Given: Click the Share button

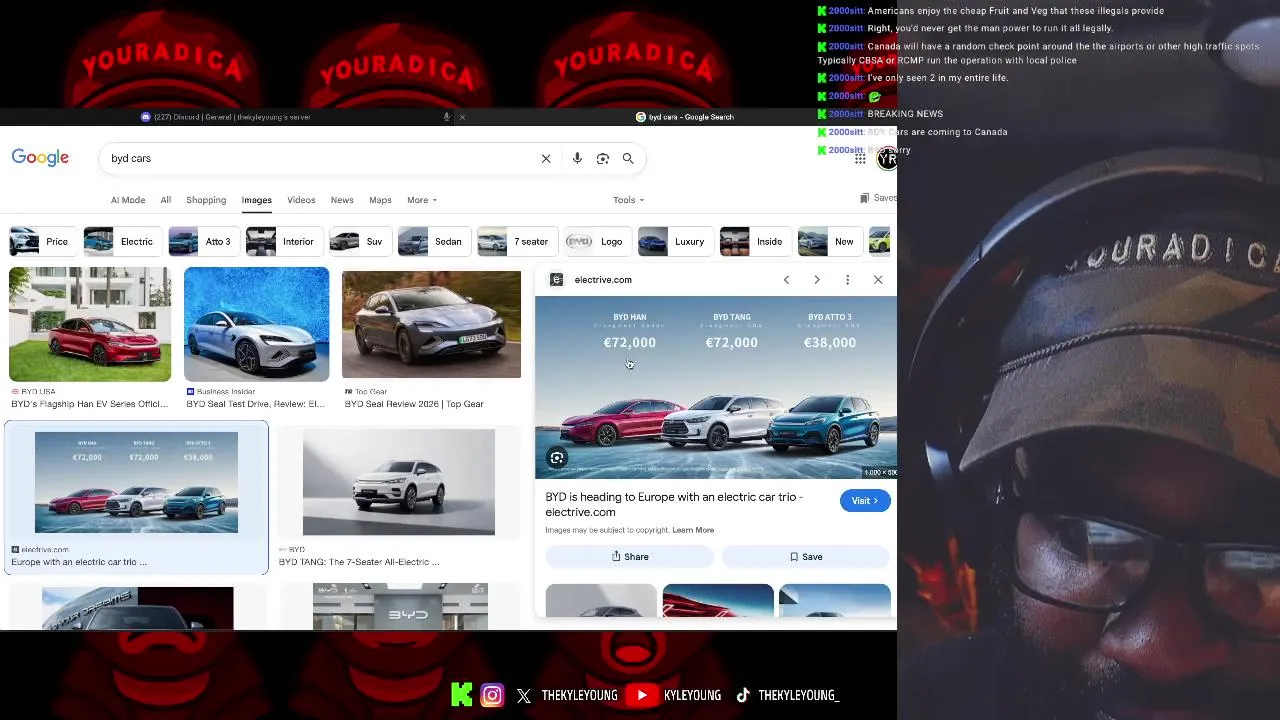Looking at the screenshot, I should click(x=630, y=557).
